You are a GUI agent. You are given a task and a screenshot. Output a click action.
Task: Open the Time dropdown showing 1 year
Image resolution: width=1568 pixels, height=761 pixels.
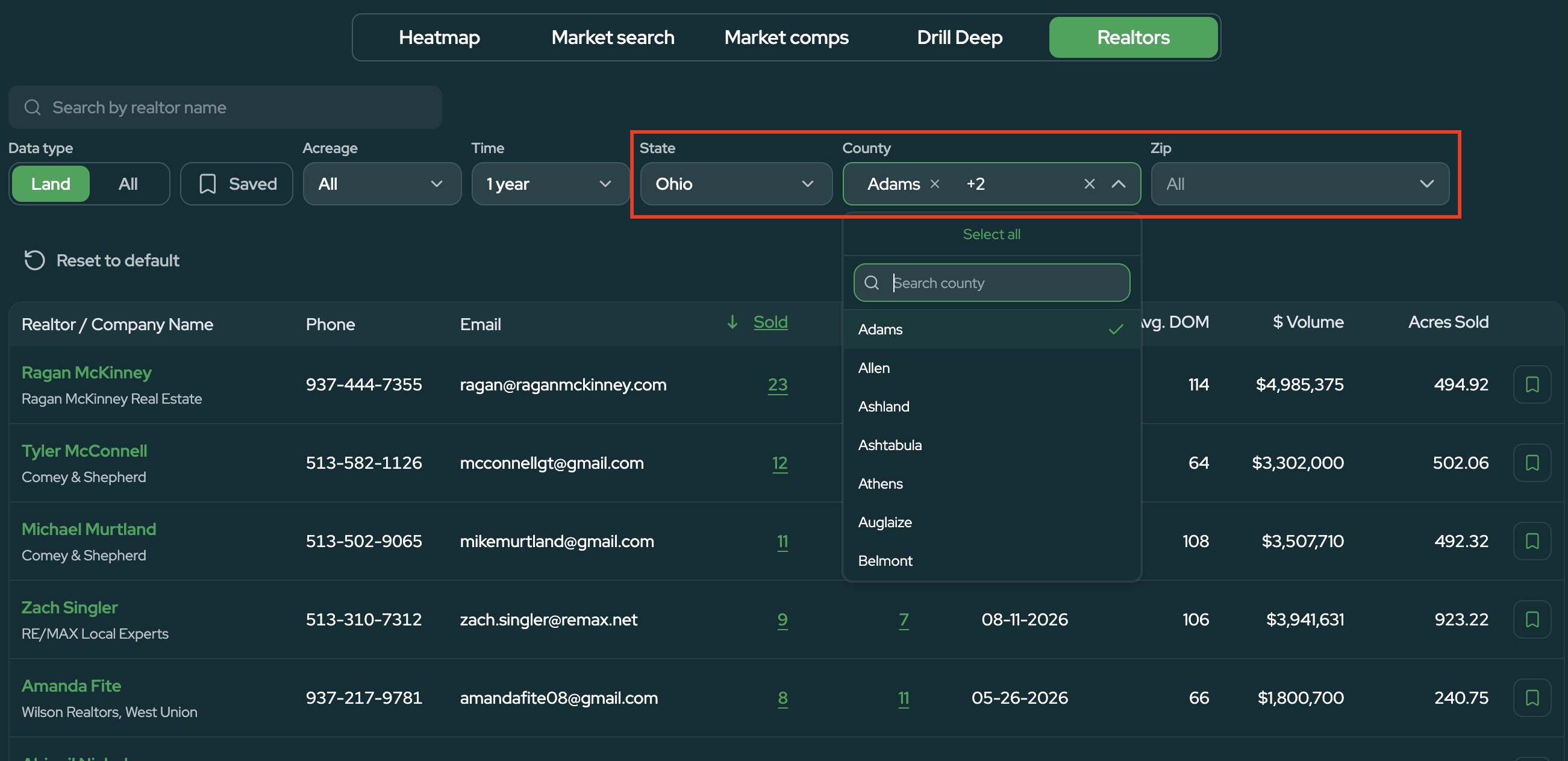(x=550, y=183)
